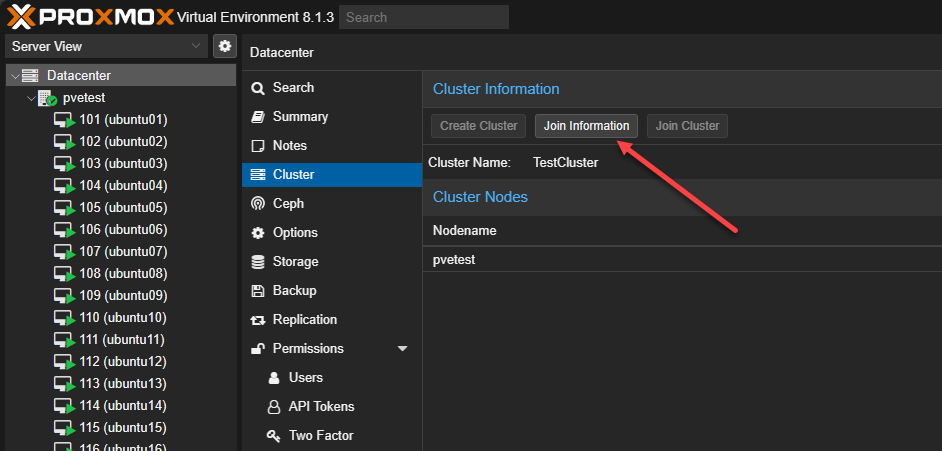Click the Join Cluster button

(687, 126)
